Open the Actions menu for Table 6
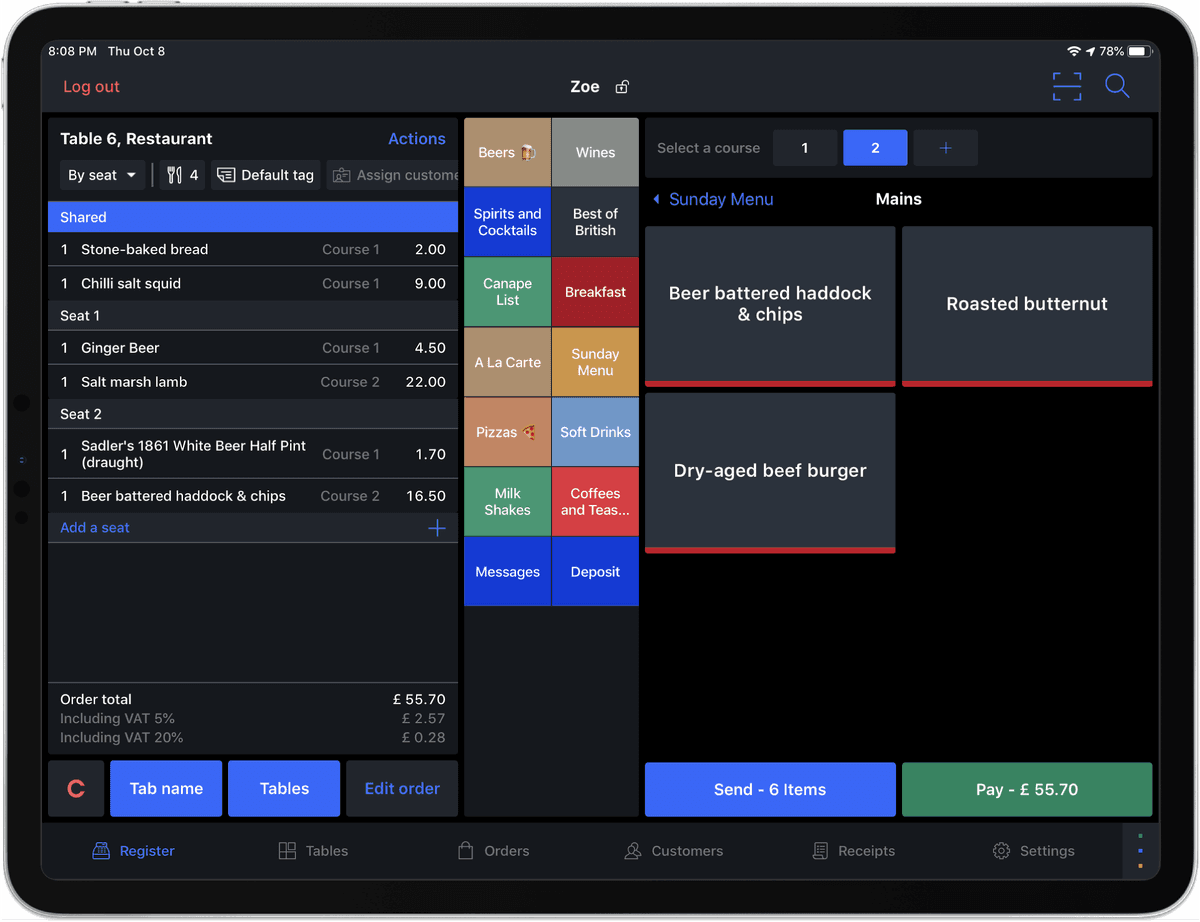Screen dimensions: 1200x922 point(416,139)
